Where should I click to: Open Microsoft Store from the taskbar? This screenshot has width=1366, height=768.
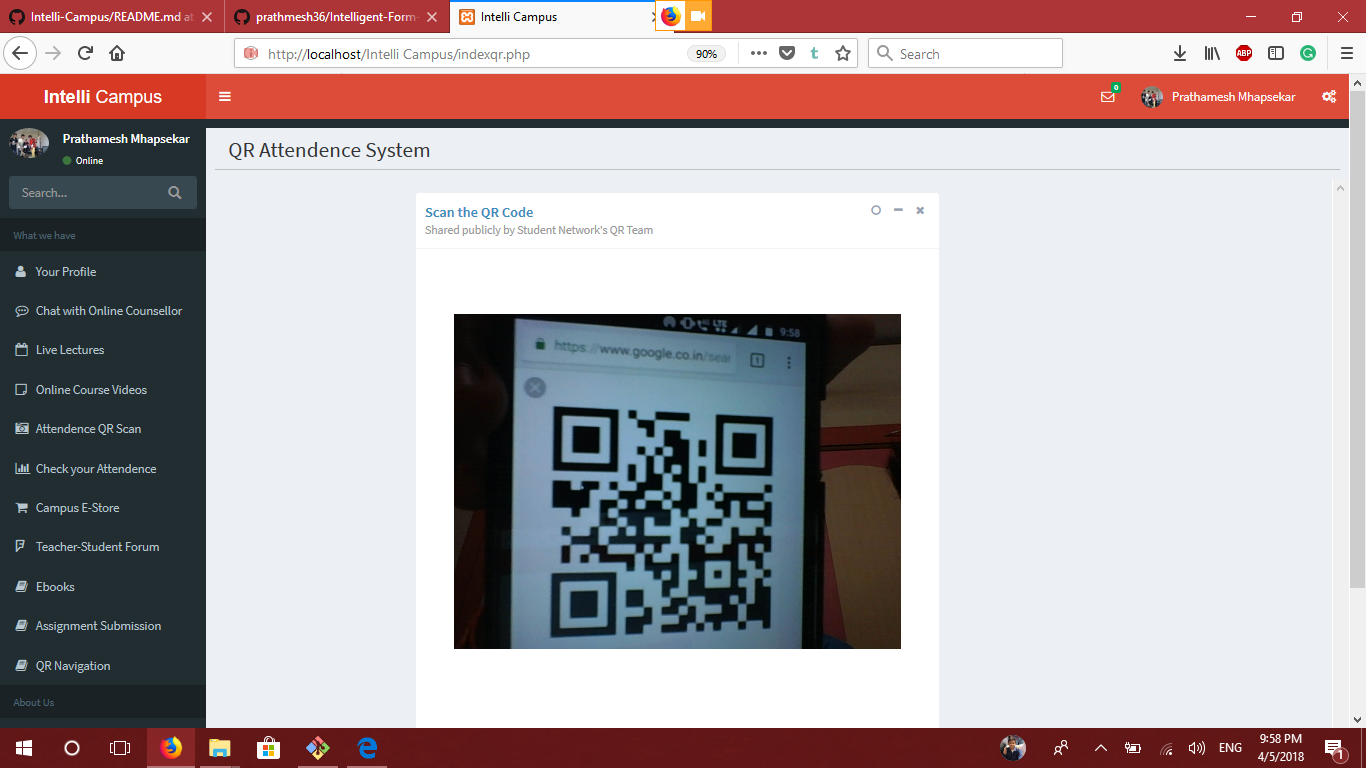(x=268, y=747)
